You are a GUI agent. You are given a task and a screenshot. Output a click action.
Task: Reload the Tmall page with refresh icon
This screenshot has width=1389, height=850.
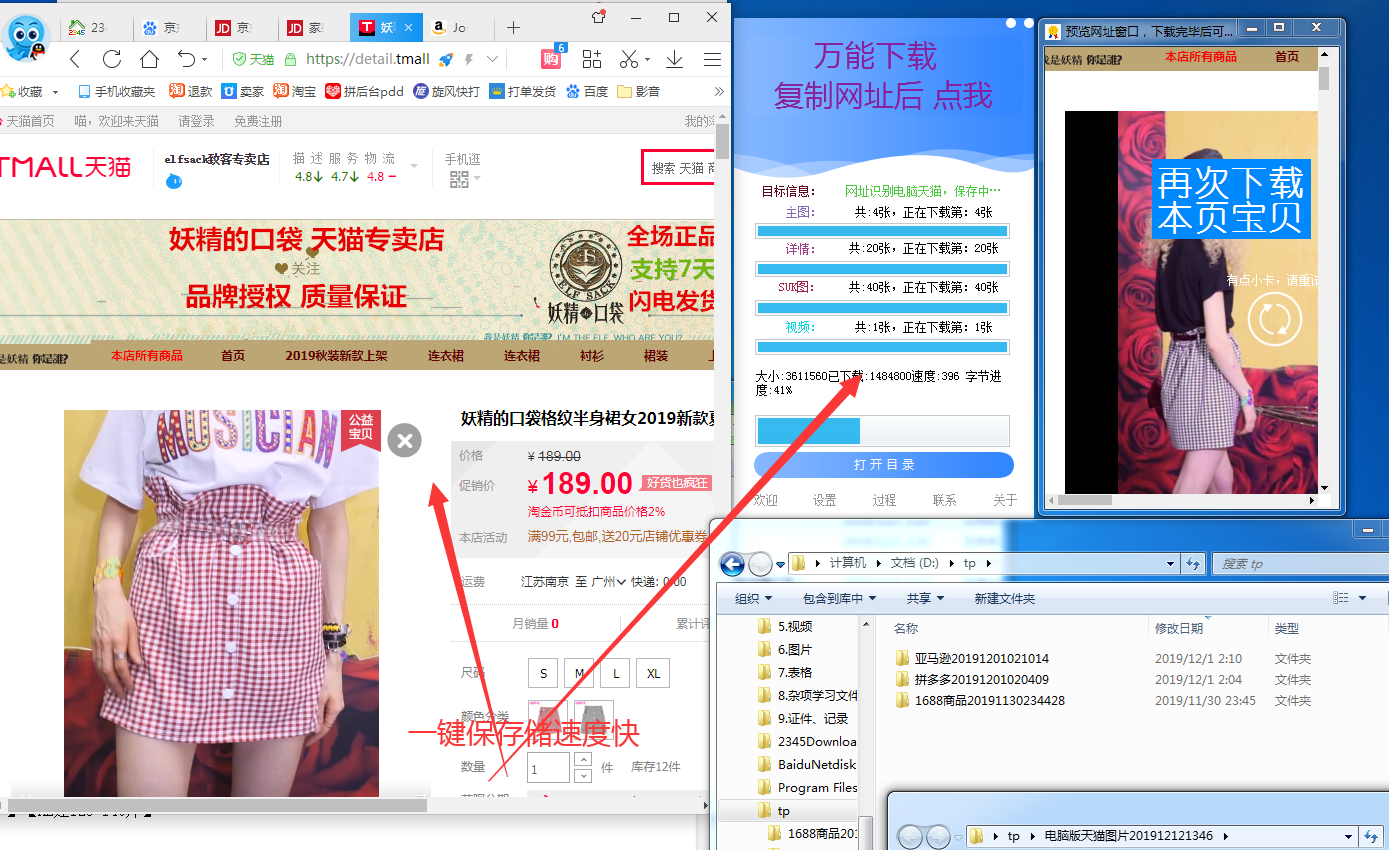112,59
